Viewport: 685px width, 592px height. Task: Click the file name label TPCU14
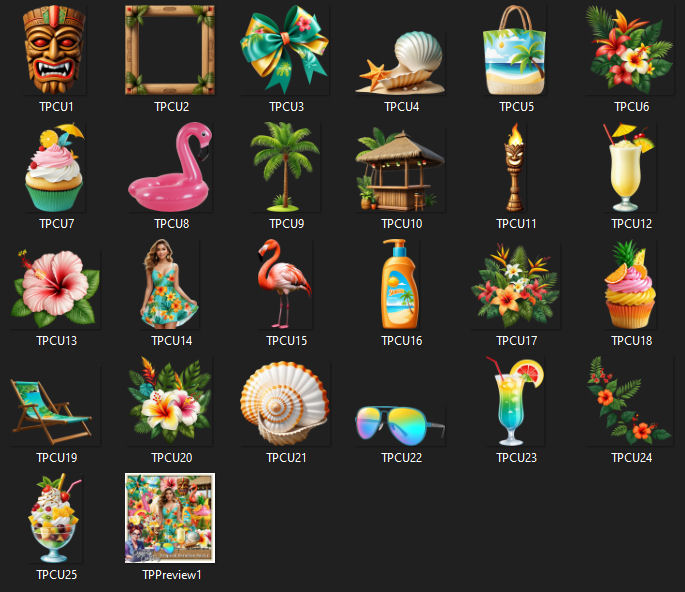pos(172,341)
